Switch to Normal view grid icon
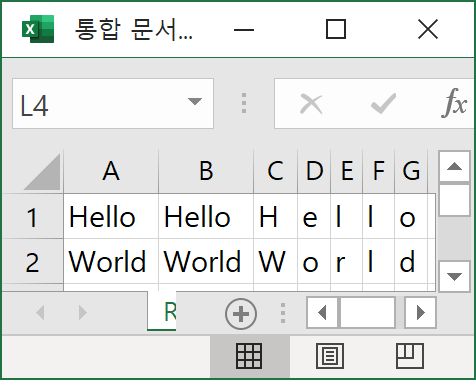This screenshot has width=476, height=380. (x=249, y=356)
